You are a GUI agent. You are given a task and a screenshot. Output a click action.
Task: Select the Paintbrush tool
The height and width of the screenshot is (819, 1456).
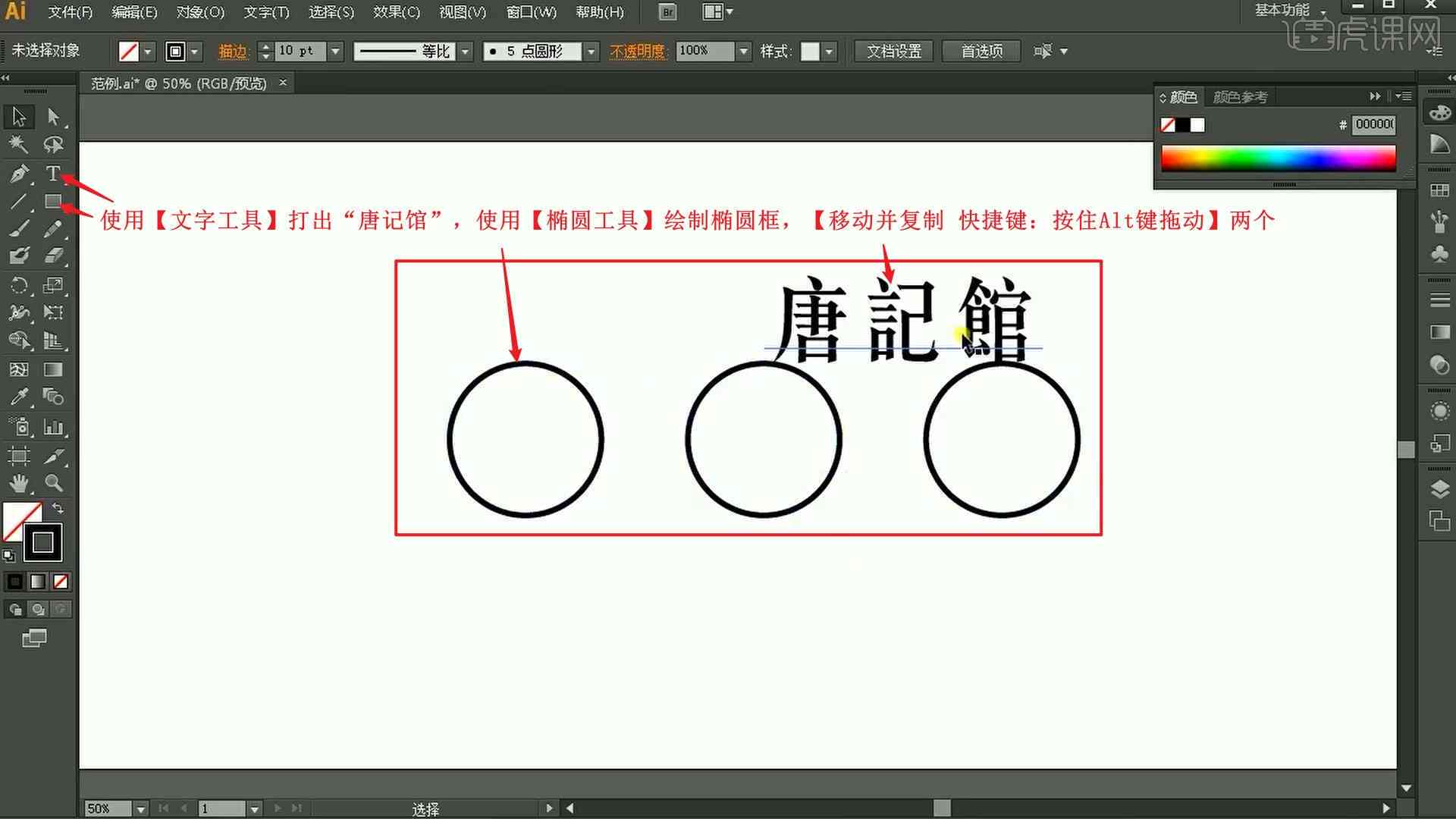(19, 228)
